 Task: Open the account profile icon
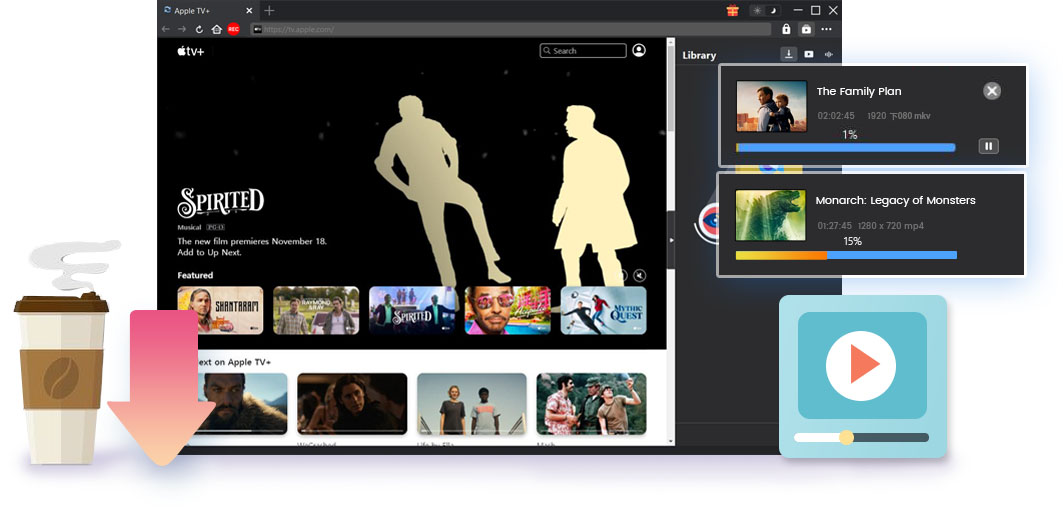point(639,50)
